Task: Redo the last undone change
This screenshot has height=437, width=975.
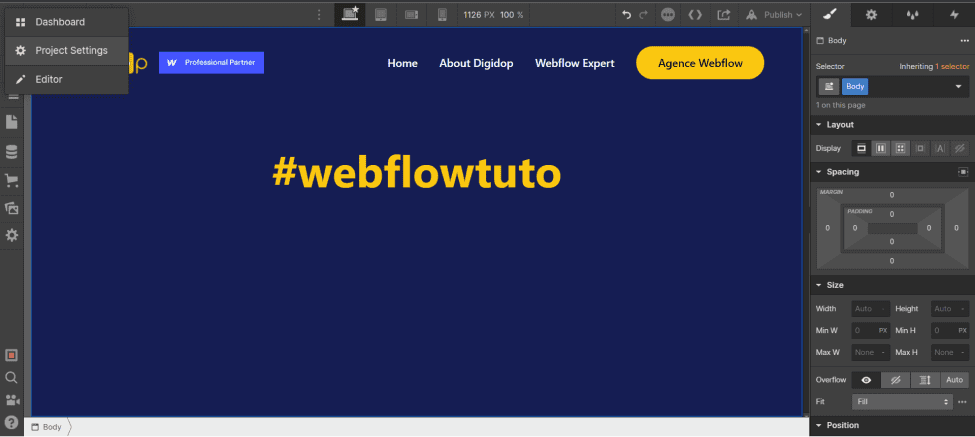Action: (644, 14)
